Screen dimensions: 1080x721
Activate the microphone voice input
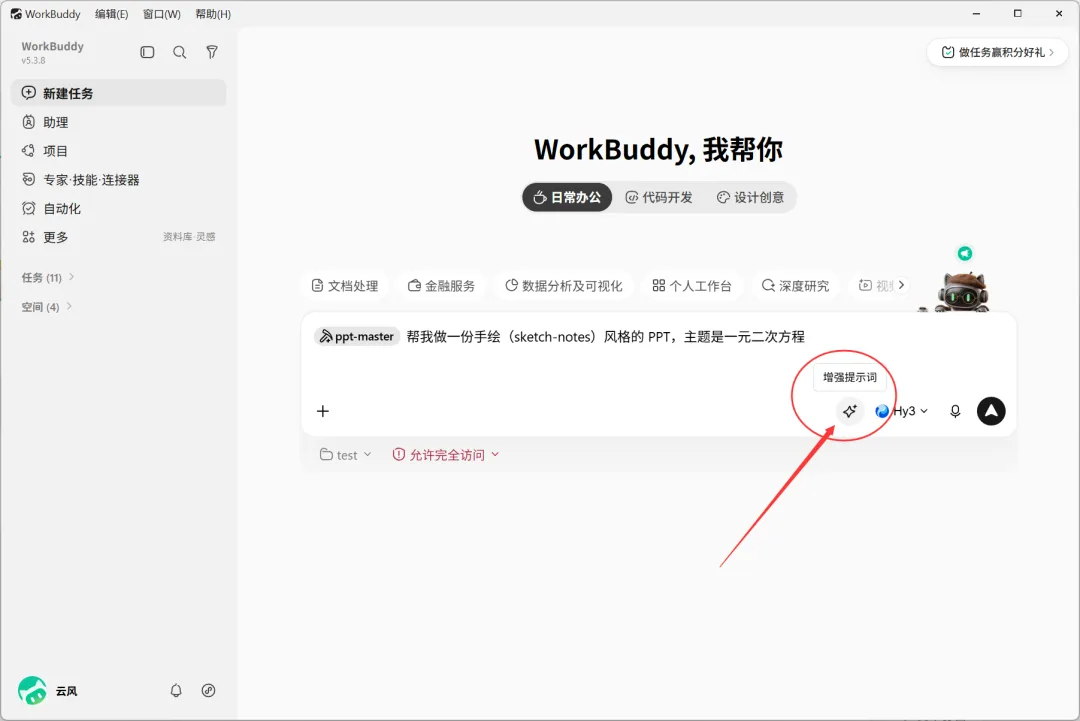[x=955, y=411]
